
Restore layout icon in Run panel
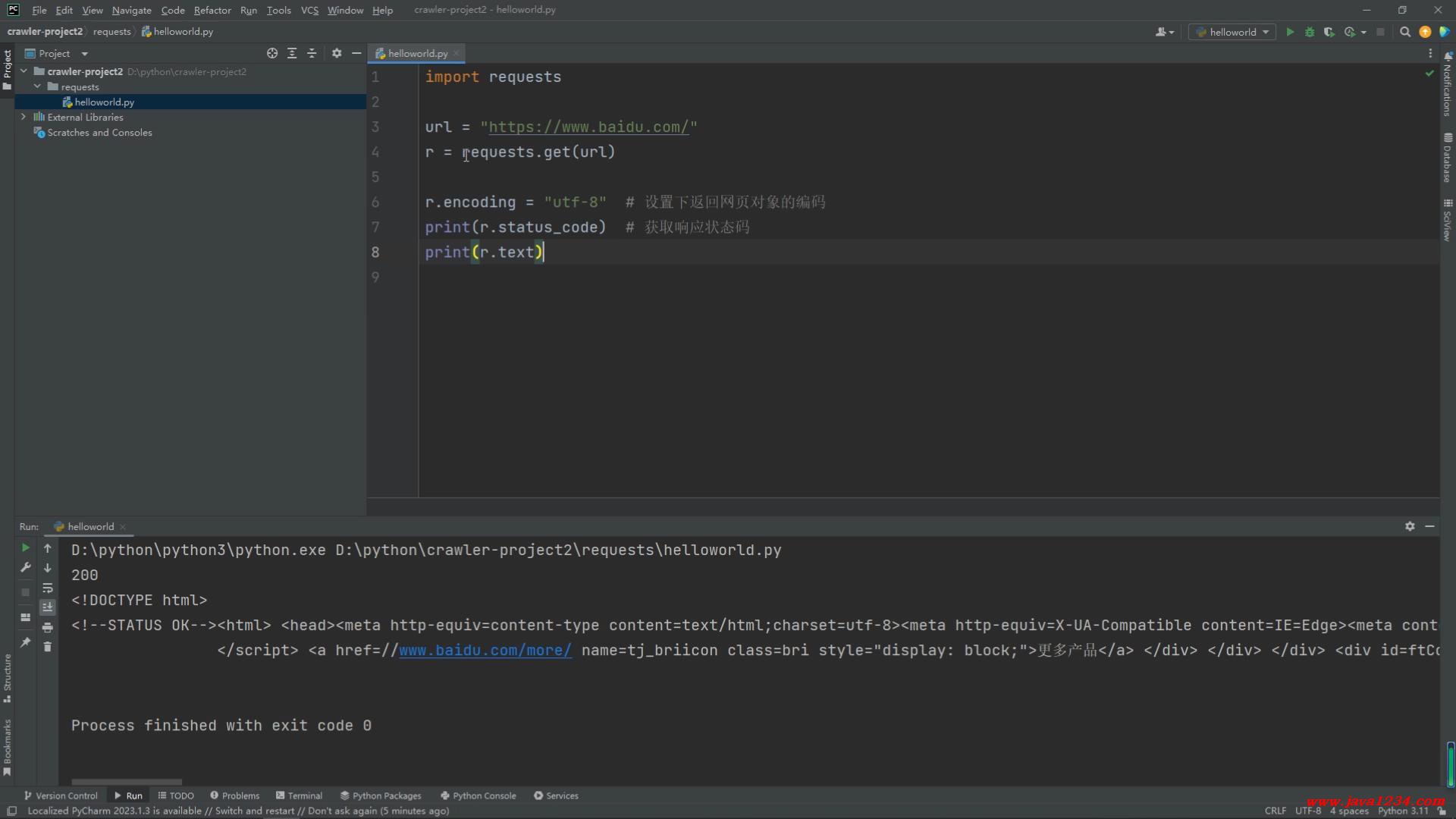click(x=25, y=617)
